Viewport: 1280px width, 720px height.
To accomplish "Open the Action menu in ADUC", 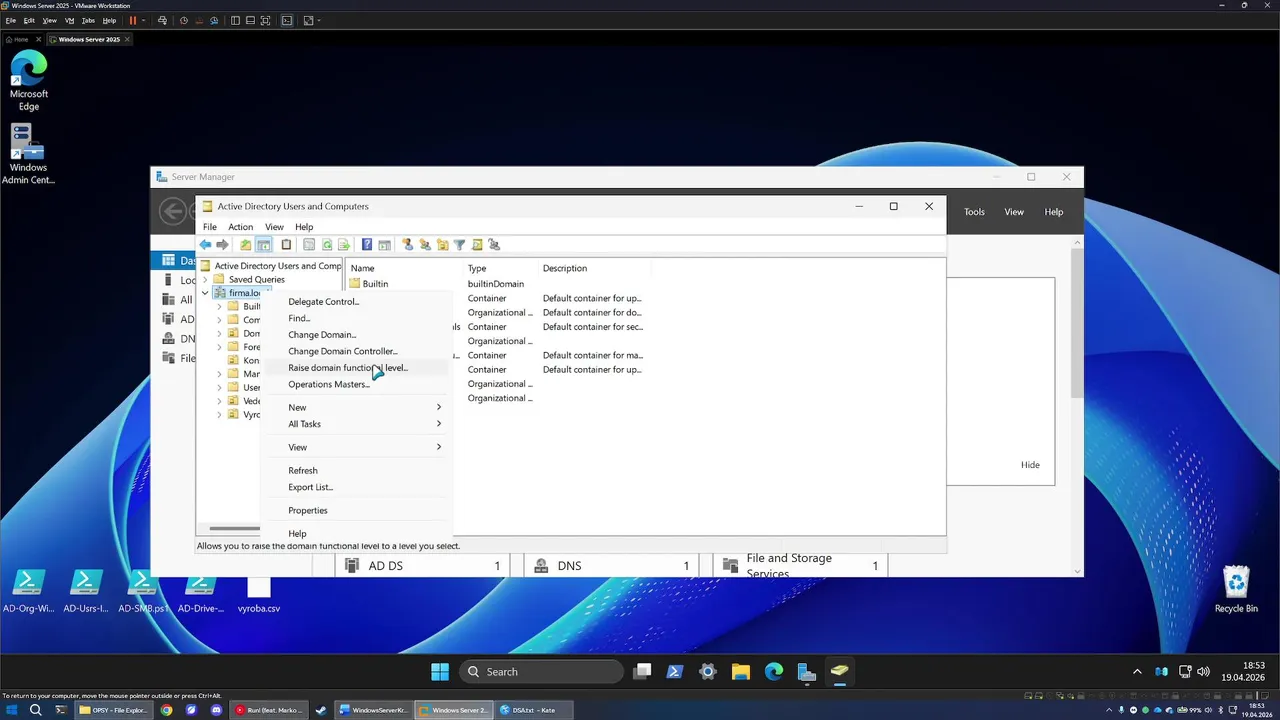I will pos(240,227).
